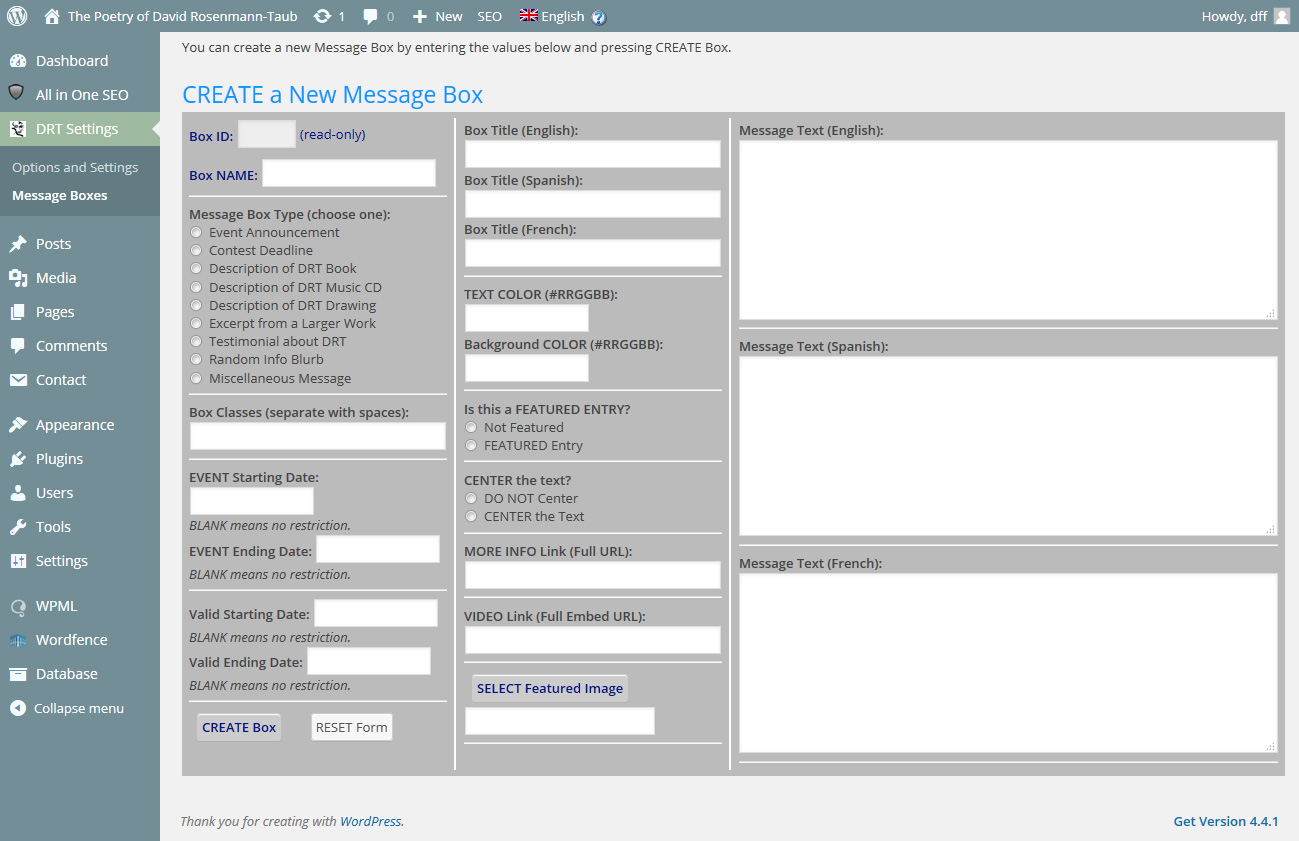Click the Plugins icon in sidebar
1299x841 pixels.
pos(18,459)
